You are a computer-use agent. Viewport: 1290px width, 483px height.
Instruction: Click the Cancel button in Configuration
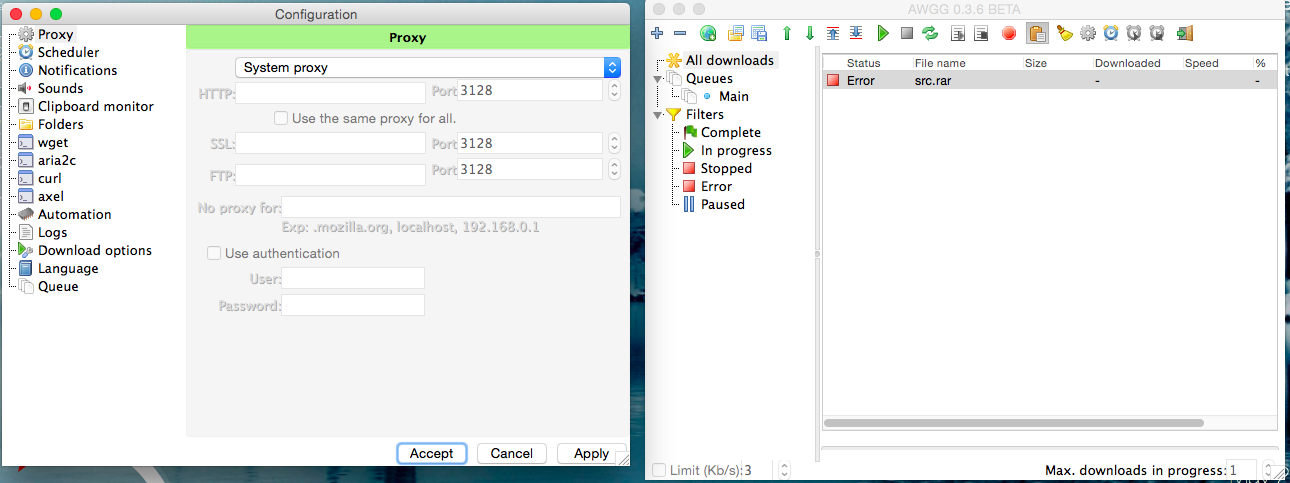tap(511, 453)
